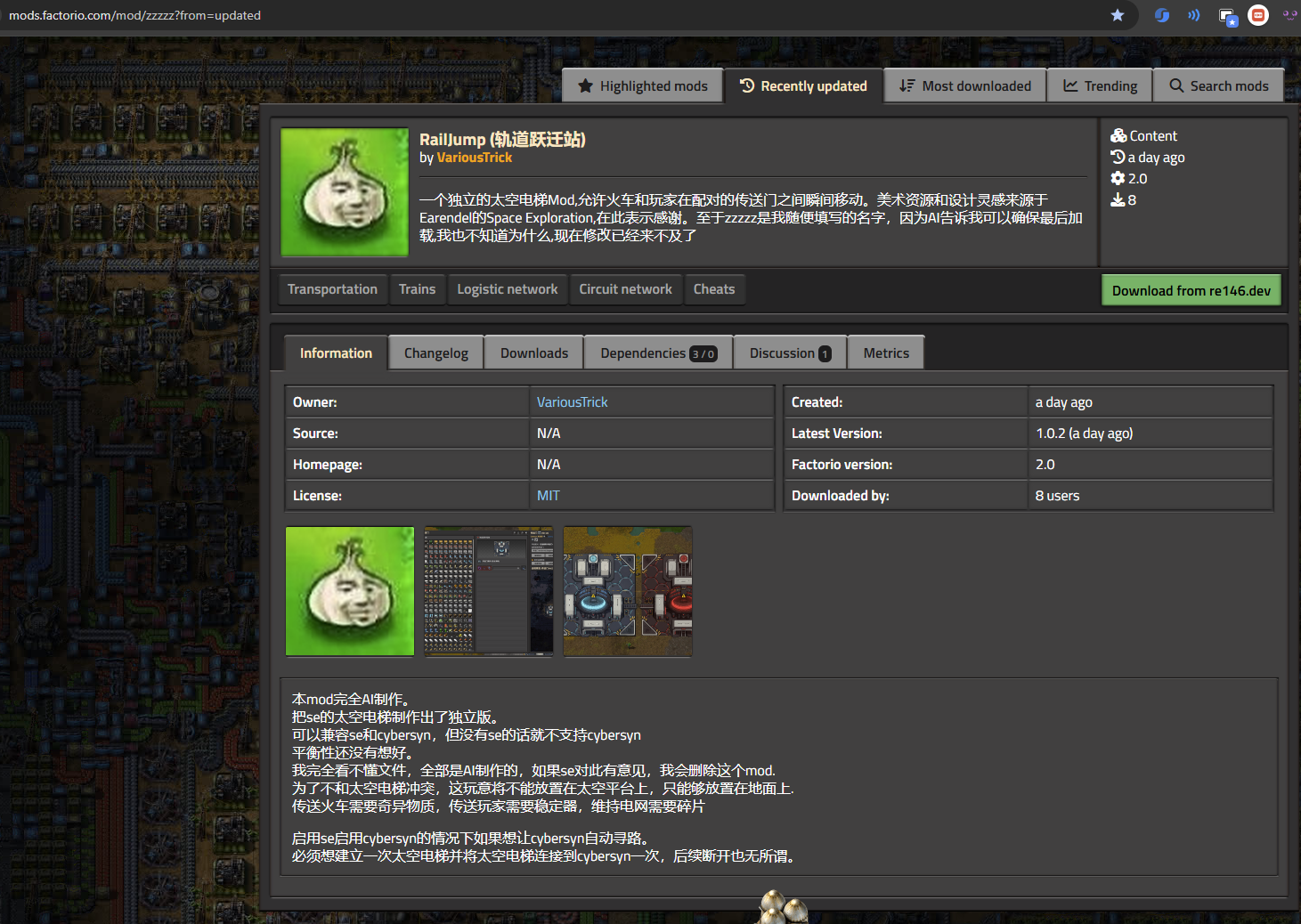Screen dimensions: 1301x924
Task: Click the 'License:' label
Action: [x=317, y=496]
